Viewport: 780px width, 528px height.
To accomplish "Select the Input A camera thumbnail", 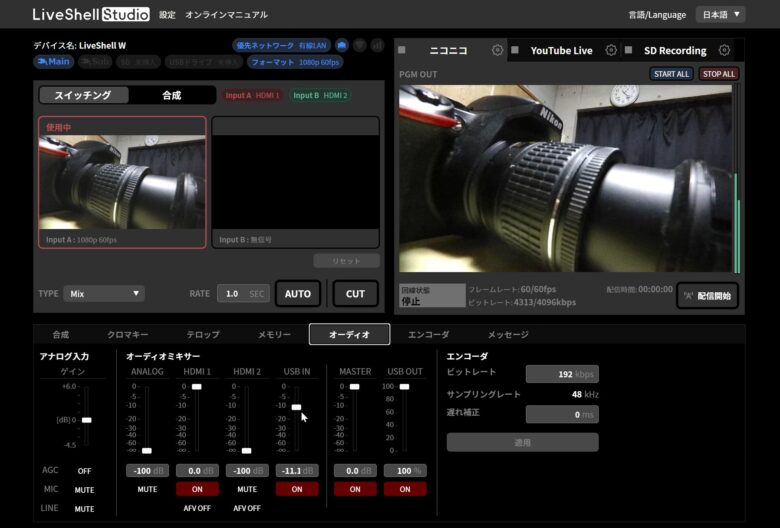I will tap(122, 182).
